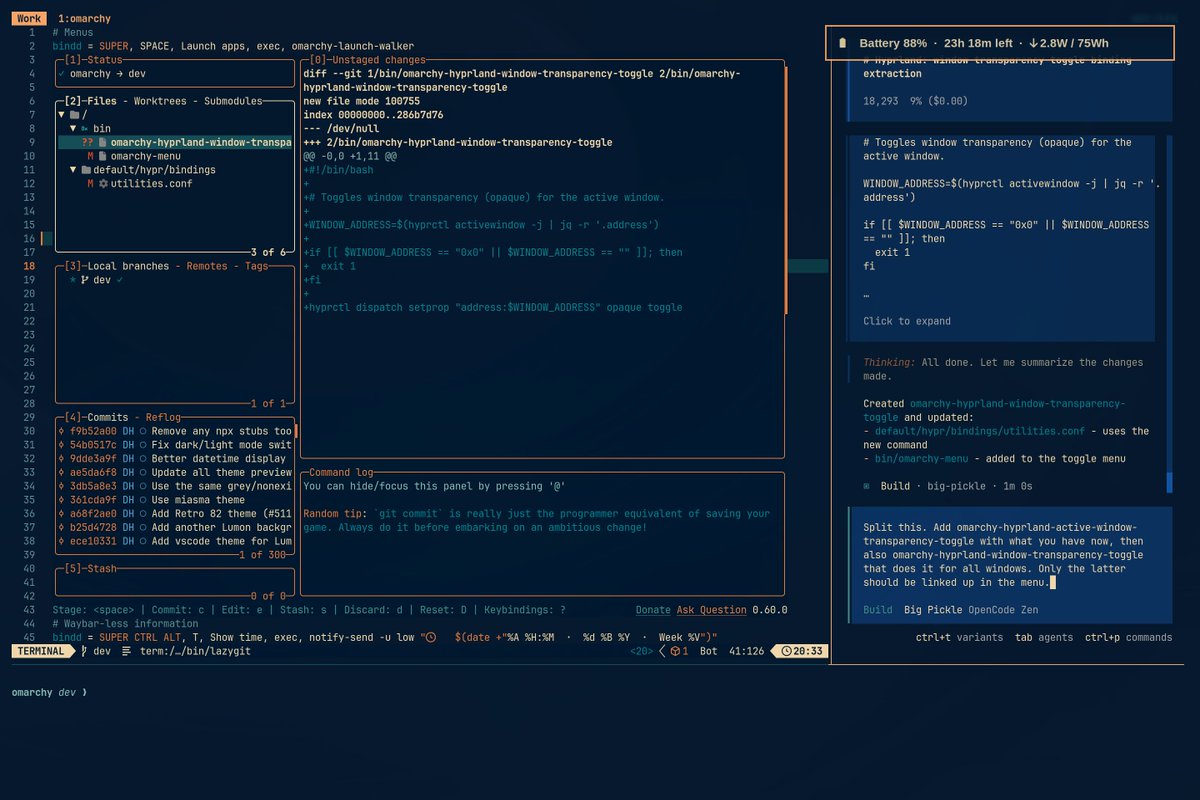Click 'omarchy → dev' in Status panel
Screen dimensions: 1200x800
108,74
